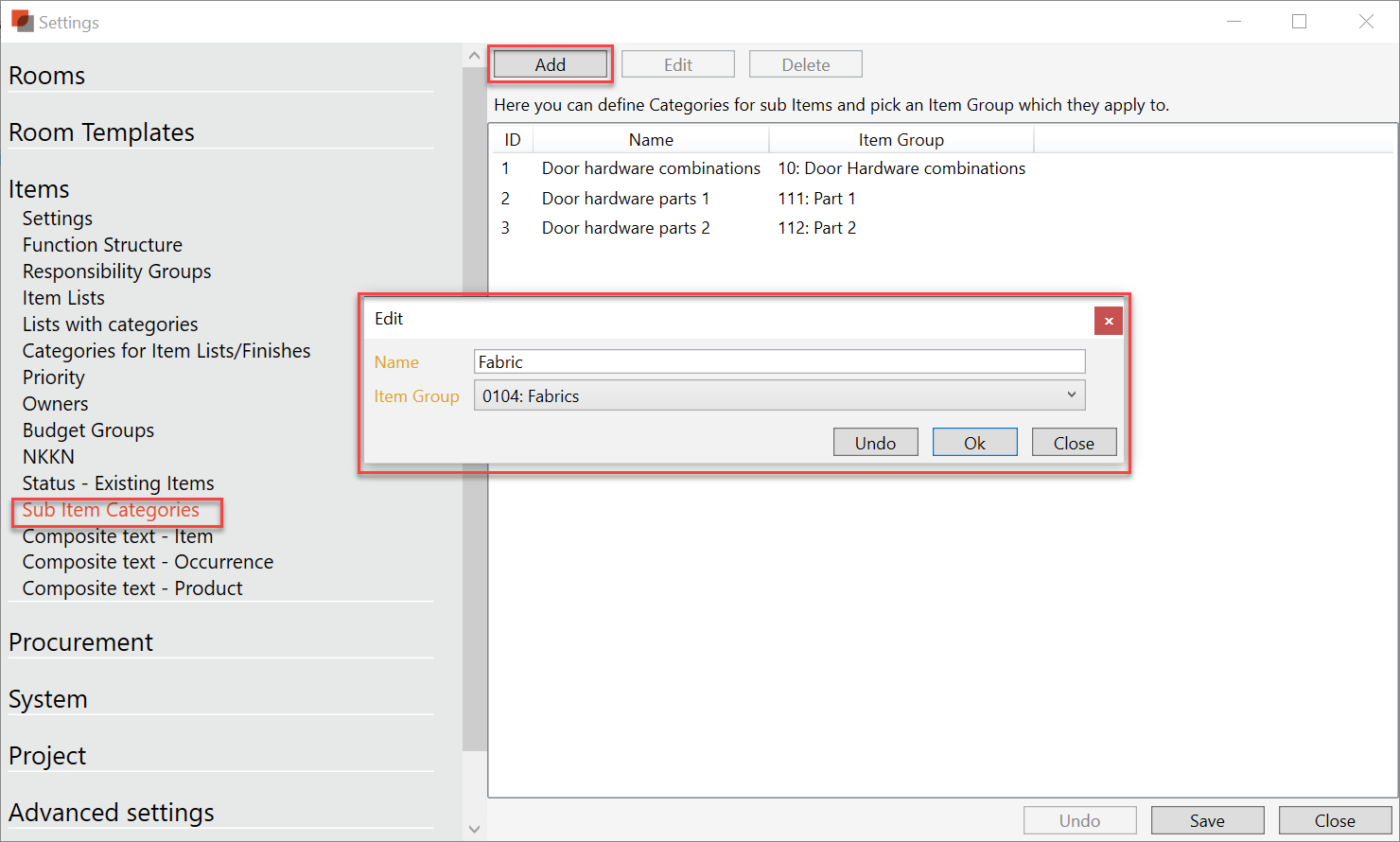The width and height of the screenshot is (1400, 842).
Task: Open Composite text - Product page
Action: coord(132,588)
